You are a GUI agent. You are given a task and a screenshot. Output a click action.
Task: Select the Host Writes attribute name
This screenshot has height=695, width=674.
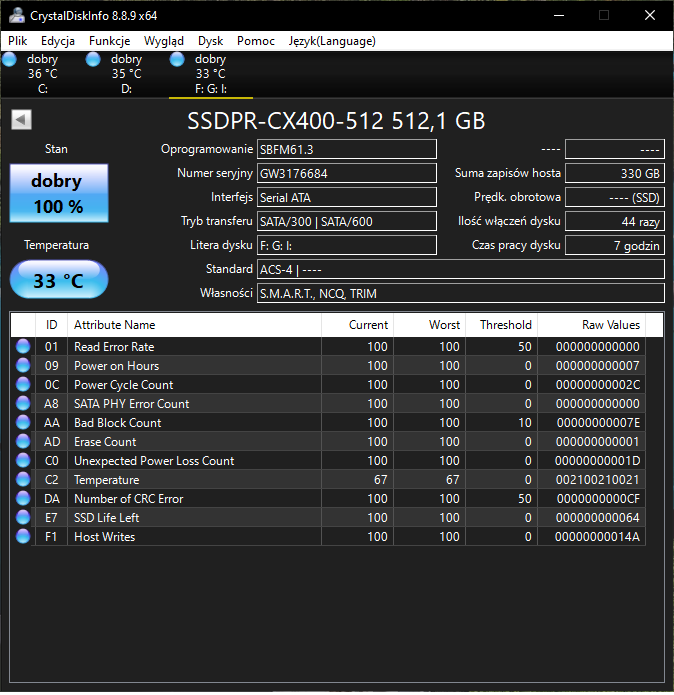[x=105, y=537]
